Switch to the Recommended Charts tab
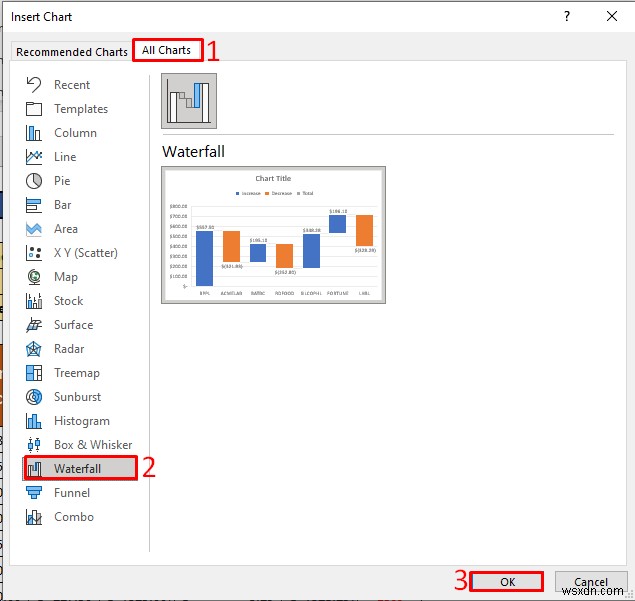635x601 pixels. coord(72,52)
